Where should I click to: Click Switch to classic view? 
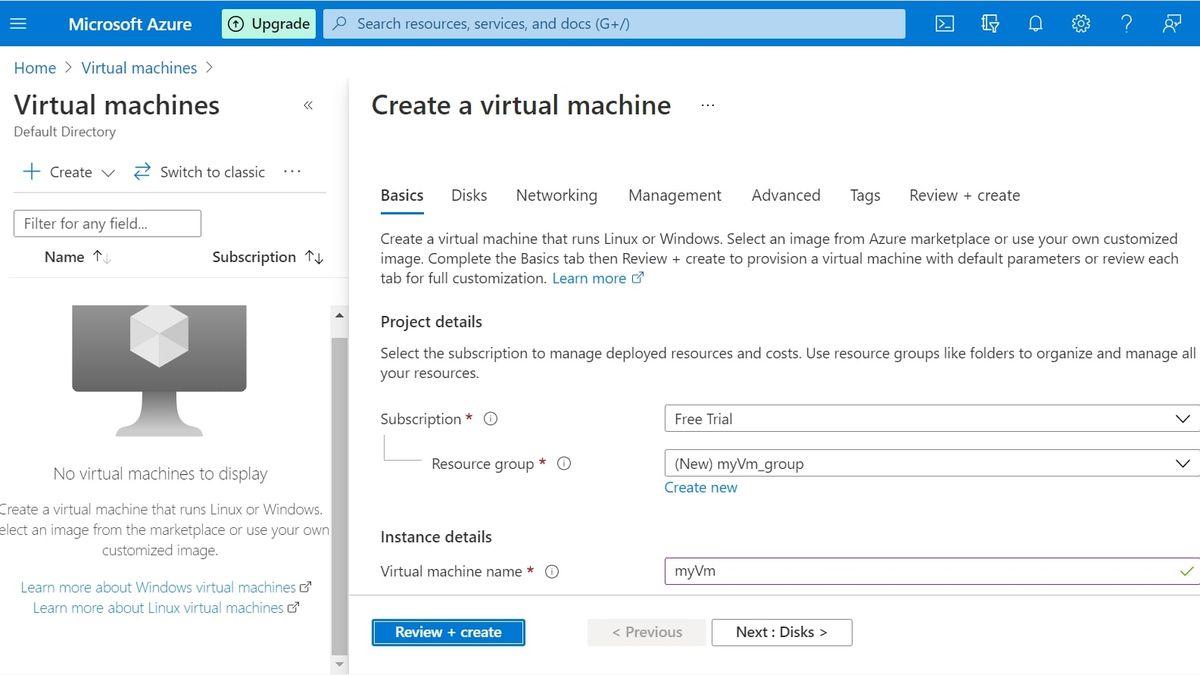pos(211,171)
